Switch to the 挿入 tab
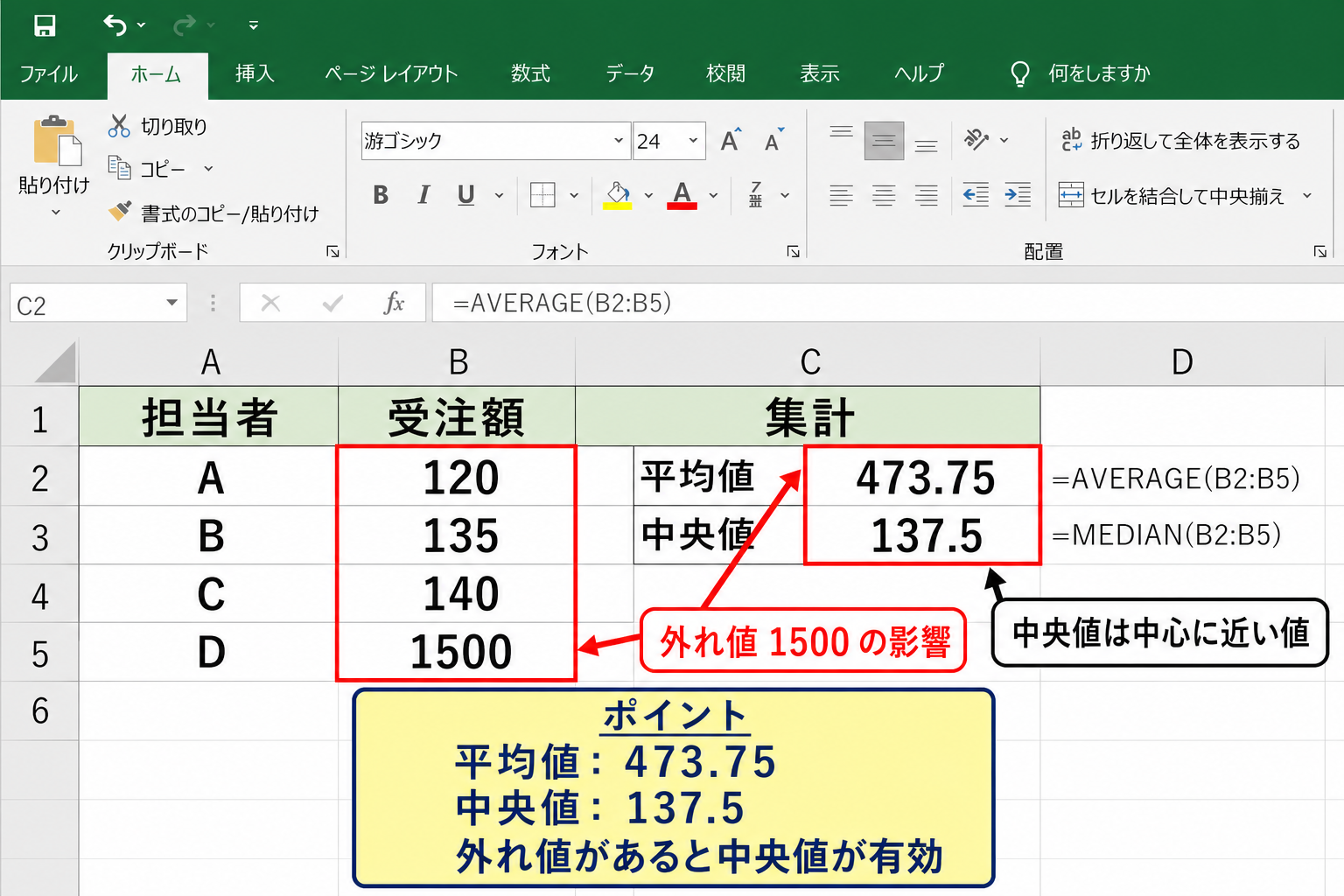This screenshot has width=1344, height=896. [x=255, y=74]
